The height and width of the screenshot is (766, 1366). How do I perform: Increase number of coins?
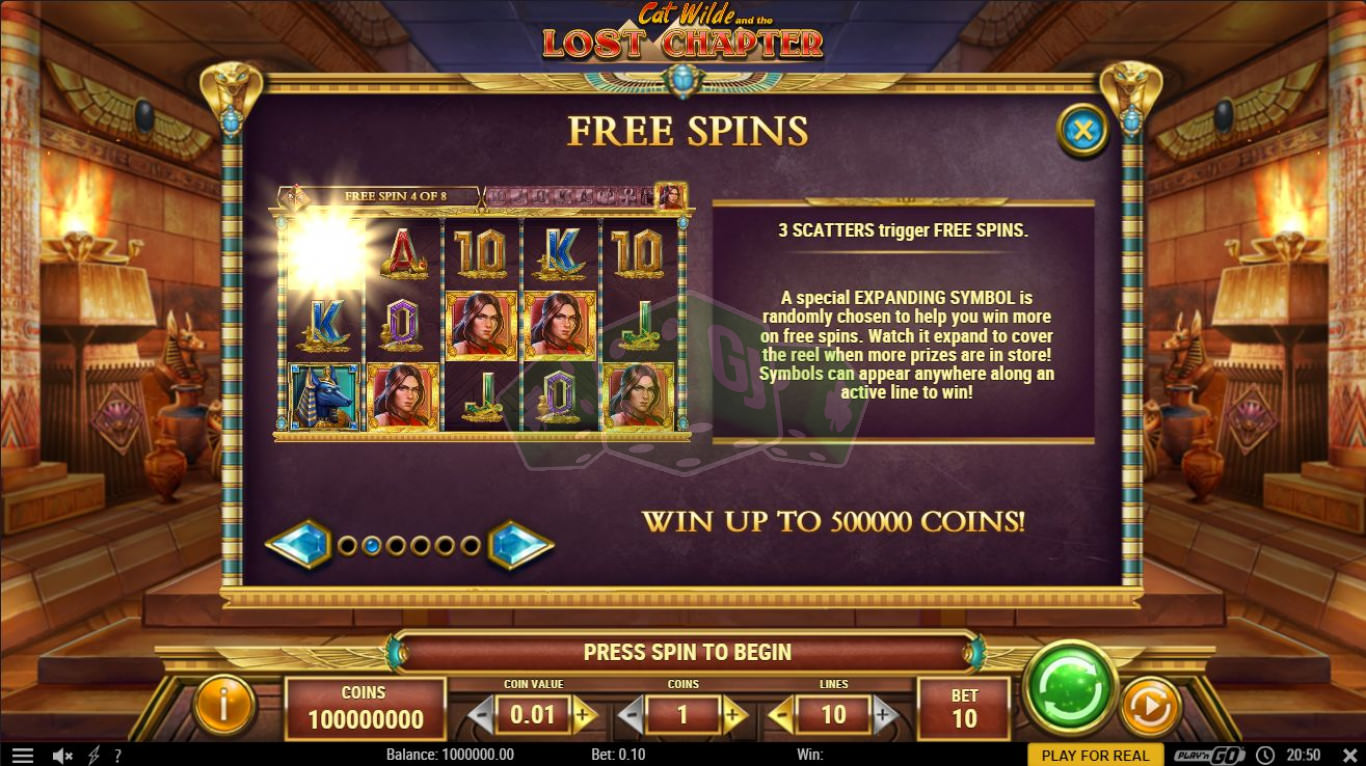point(734,715)
